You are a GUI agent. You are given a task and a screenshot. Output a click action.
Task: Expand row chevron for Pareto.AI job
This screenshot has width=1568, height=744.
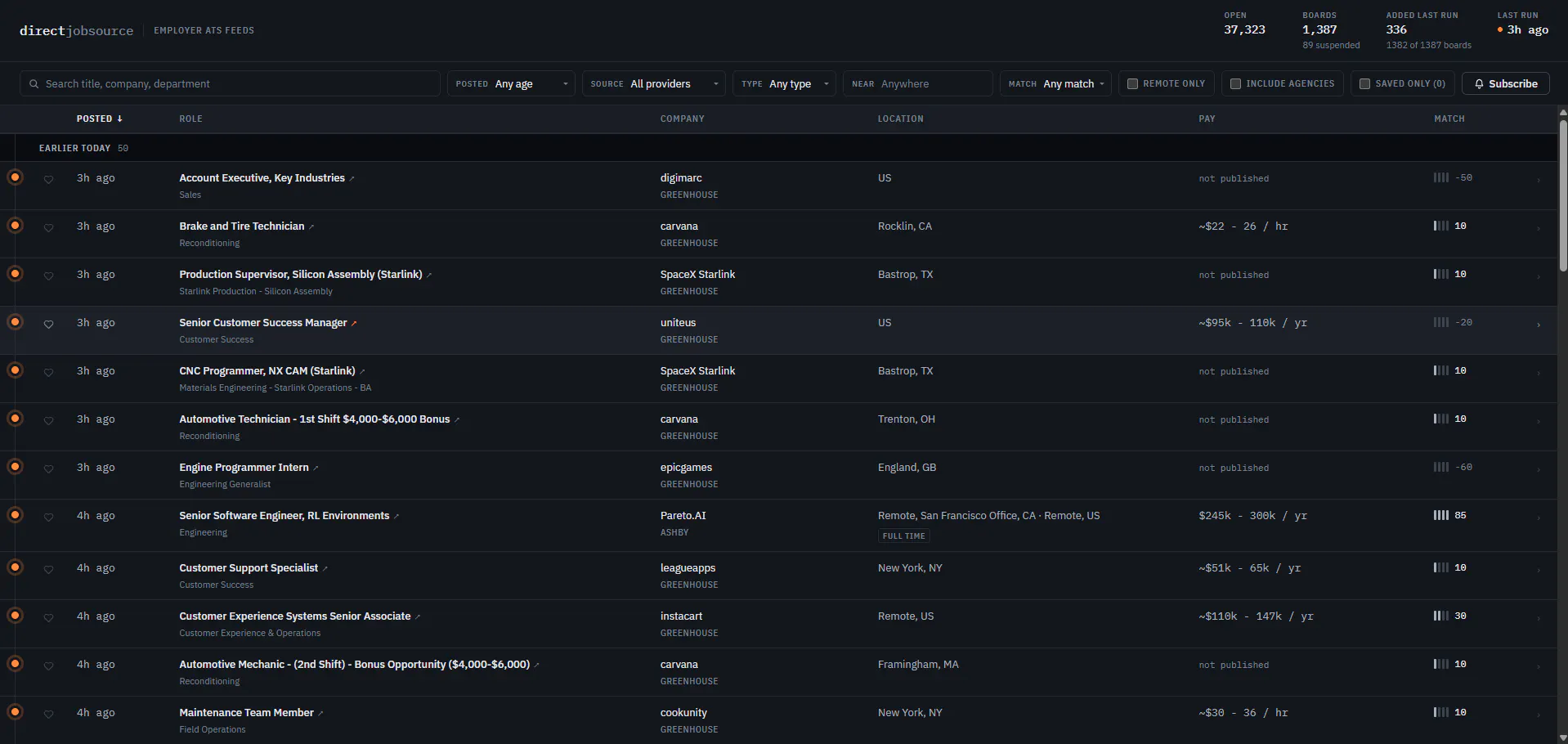pyautogui.click(x=1539, y=518)
